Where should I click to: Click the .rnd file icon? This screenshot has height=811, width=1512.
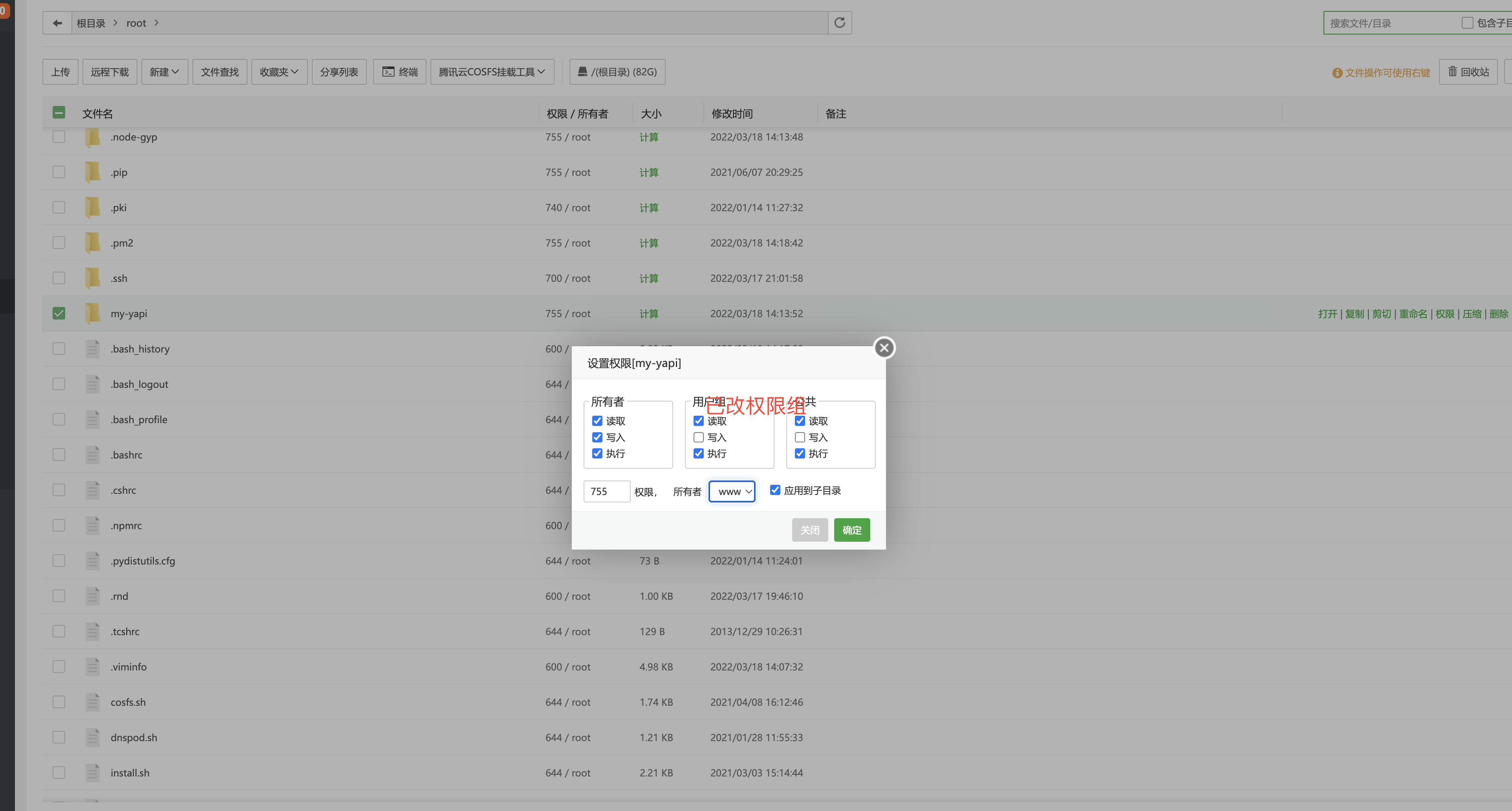(x=92, y=595)
